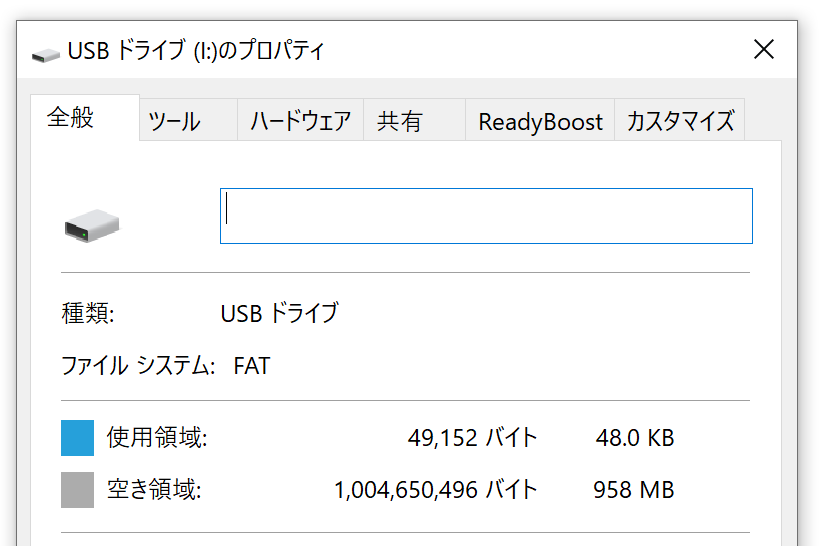Viewport: 820px width, 546px height.
Task: Click the 49,152 バイト used bytes value
Action: [472, 437]
